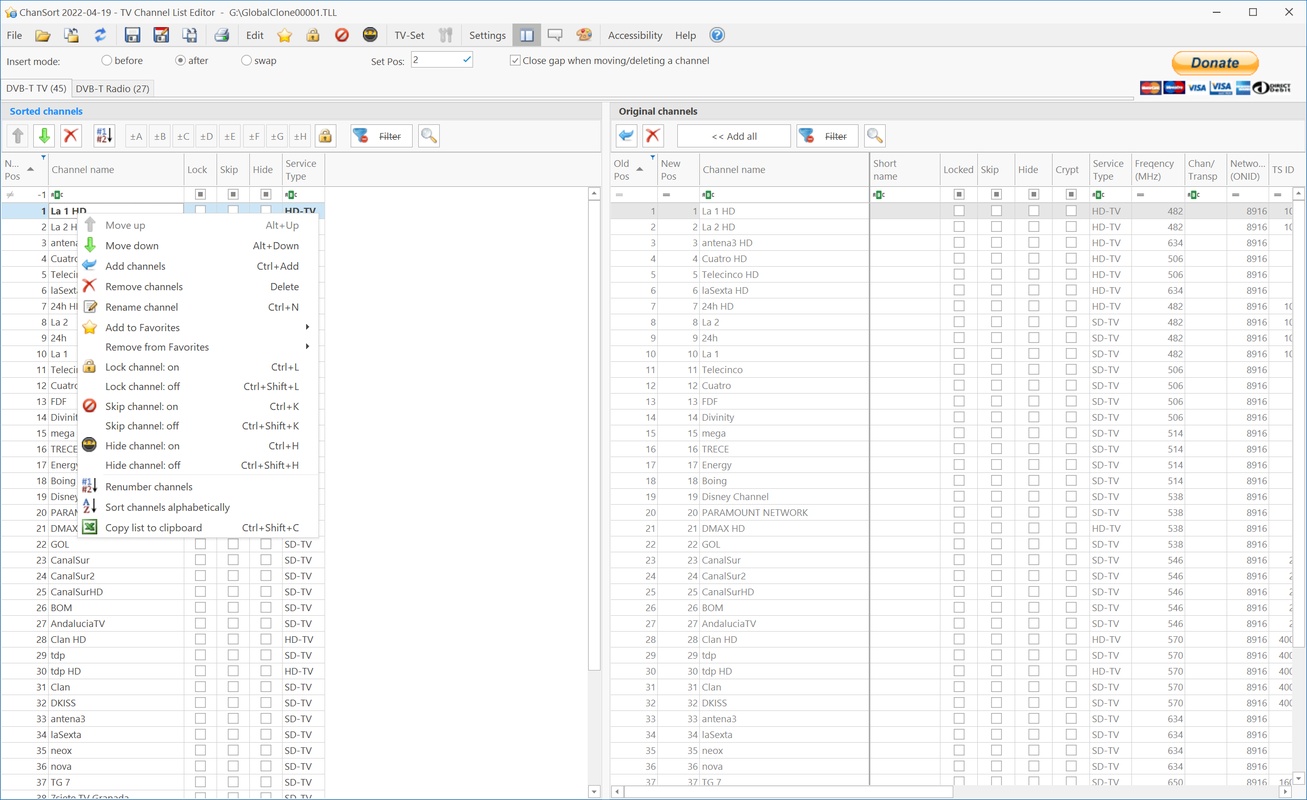
Task: Choose 'Rename channel' from the context menu
Action: point(197,307)
